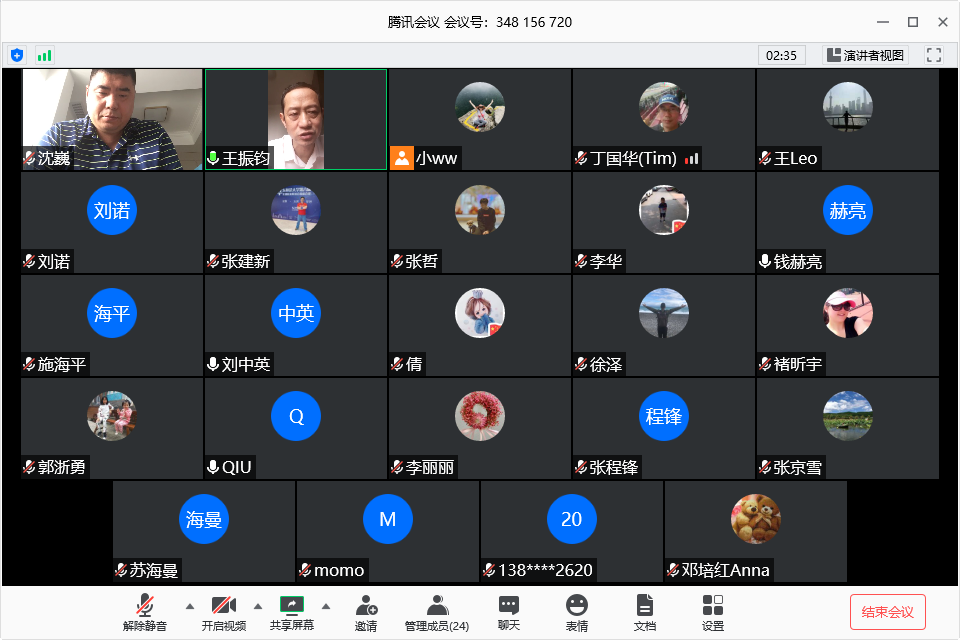The image size is (960, 640).
Task: Open the 设置 settings icon
Action: click(713, 612)
